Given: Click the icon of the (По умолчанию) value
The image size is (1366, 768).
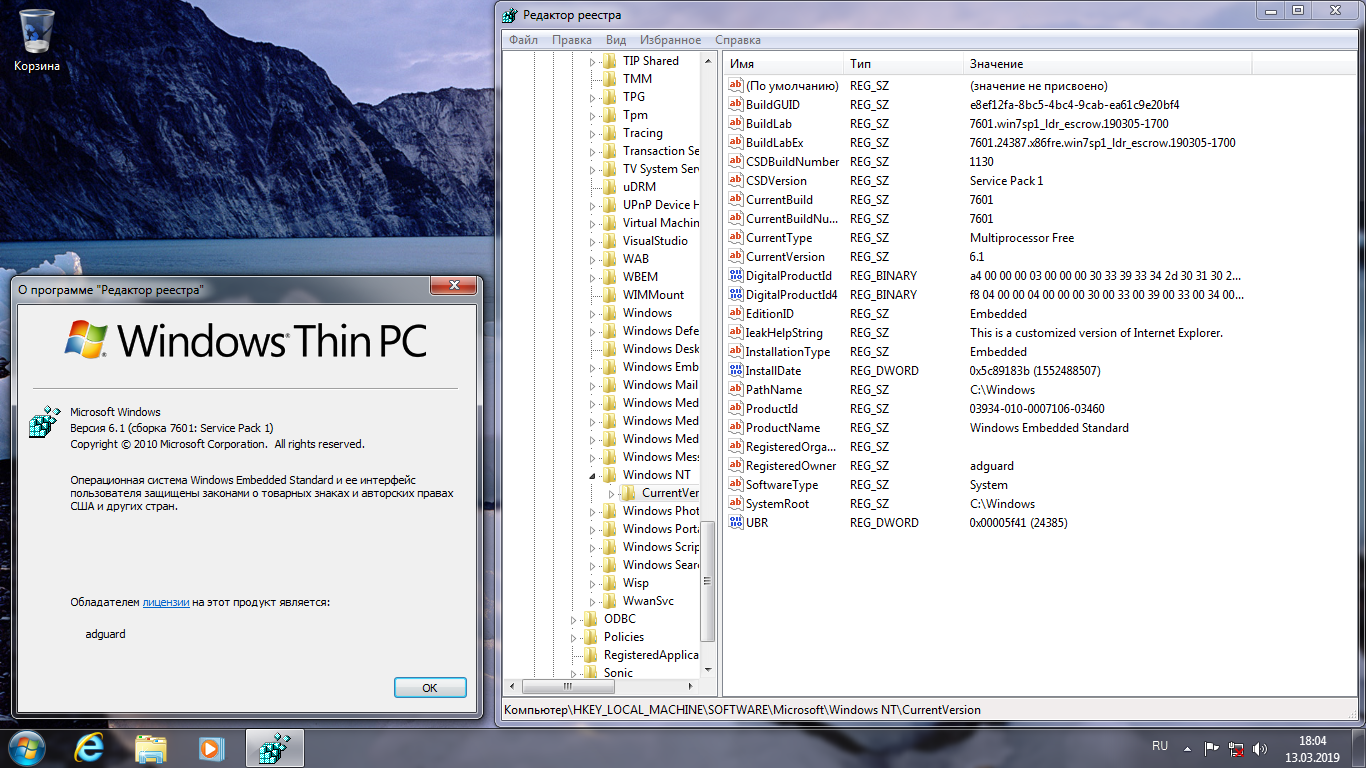Looking at the screenshot, I should pyautogui.click(x=736, y=86).
